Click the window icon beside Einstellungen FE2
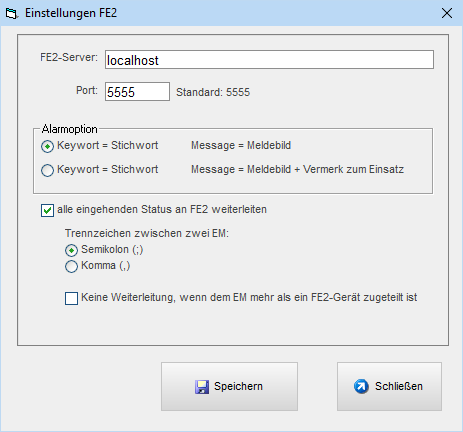Screen dimensions: 463x432 12,14
